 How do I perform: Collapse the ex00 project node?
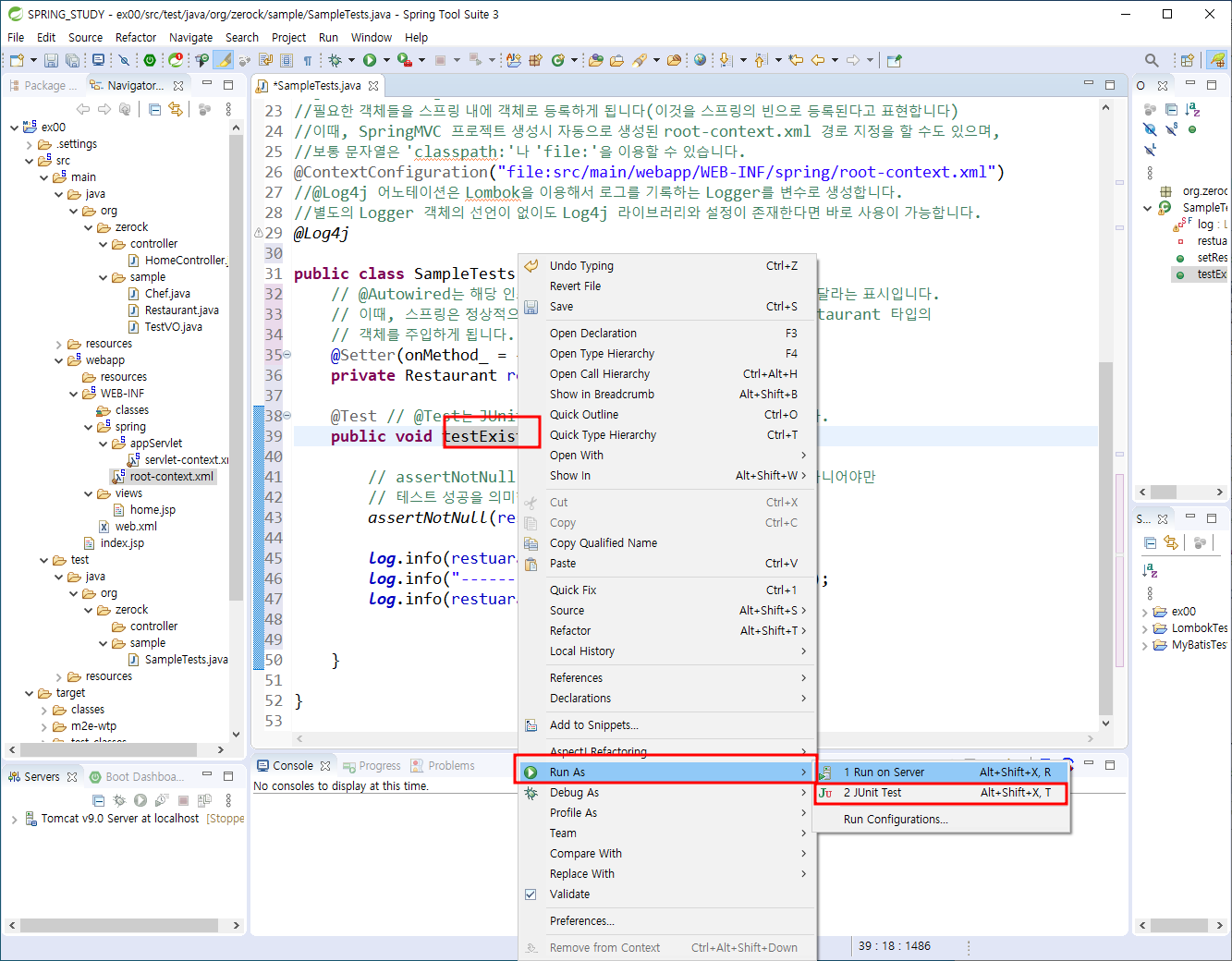click(x=14, y=128)
